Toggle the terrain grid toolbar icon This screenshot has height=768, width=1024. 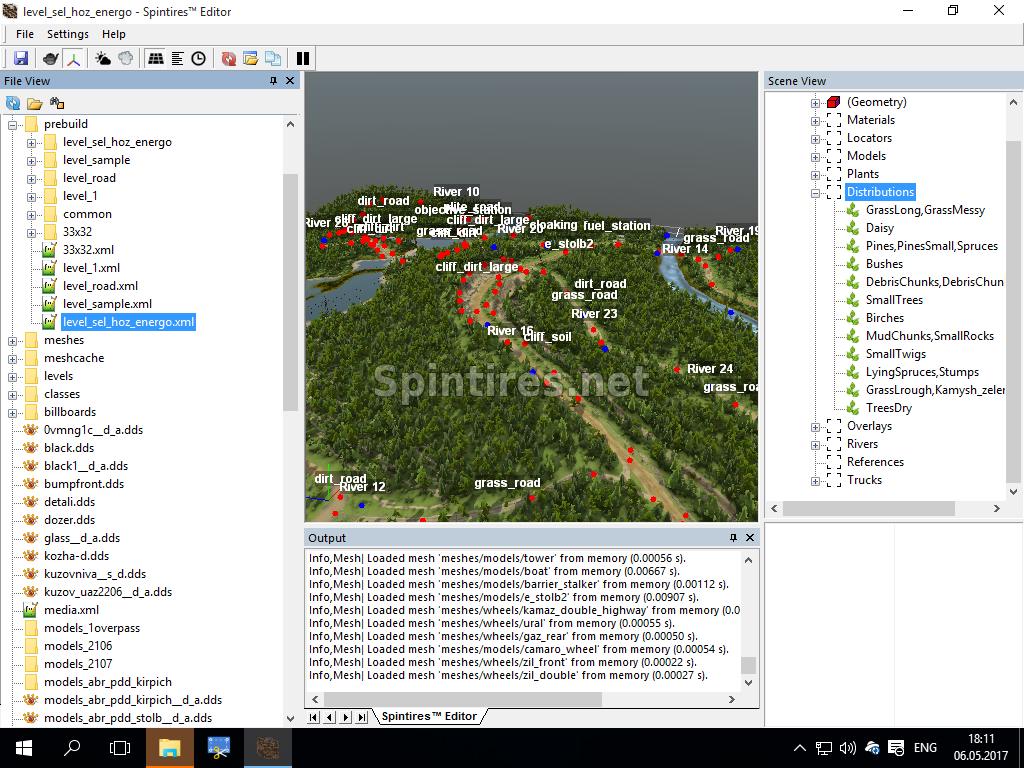[155, 58]
